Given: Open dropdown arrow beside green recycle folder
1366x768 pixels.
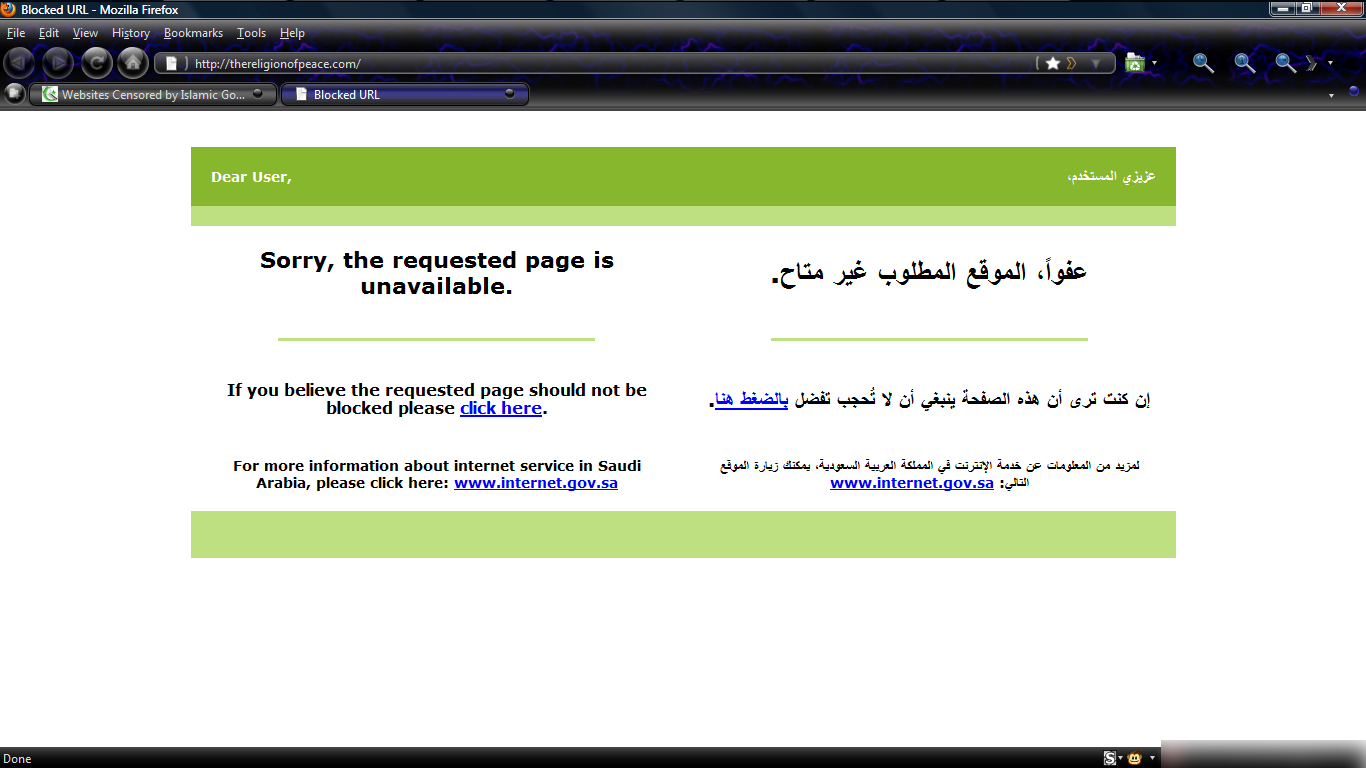Looking at the screenshot, I should [x=1154, y=63].
